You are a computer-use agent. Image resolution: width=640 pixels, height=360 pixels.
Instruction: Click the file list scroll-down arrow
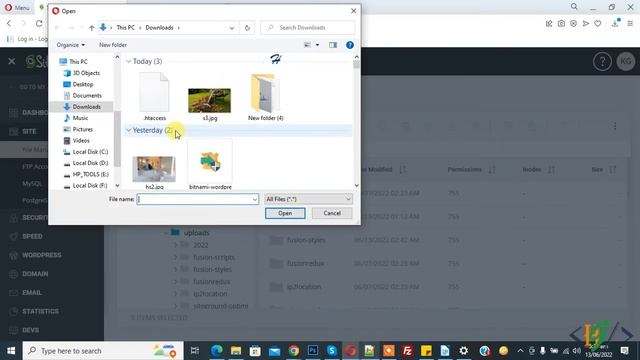[356, 185]
